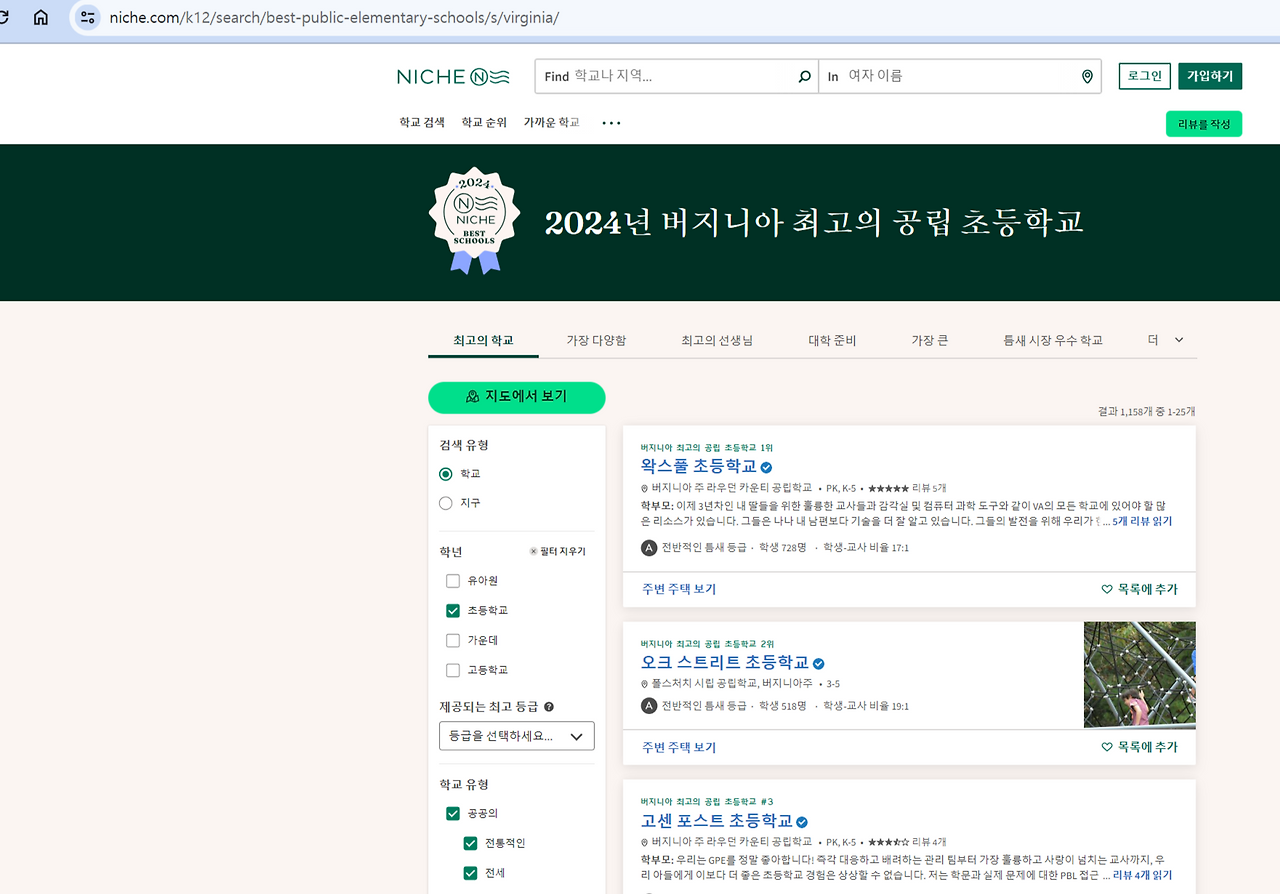Click 주변 주택 보기 under 왁스풀 초등학교
Screen dimensions: 1280x894
click(679, 590)
